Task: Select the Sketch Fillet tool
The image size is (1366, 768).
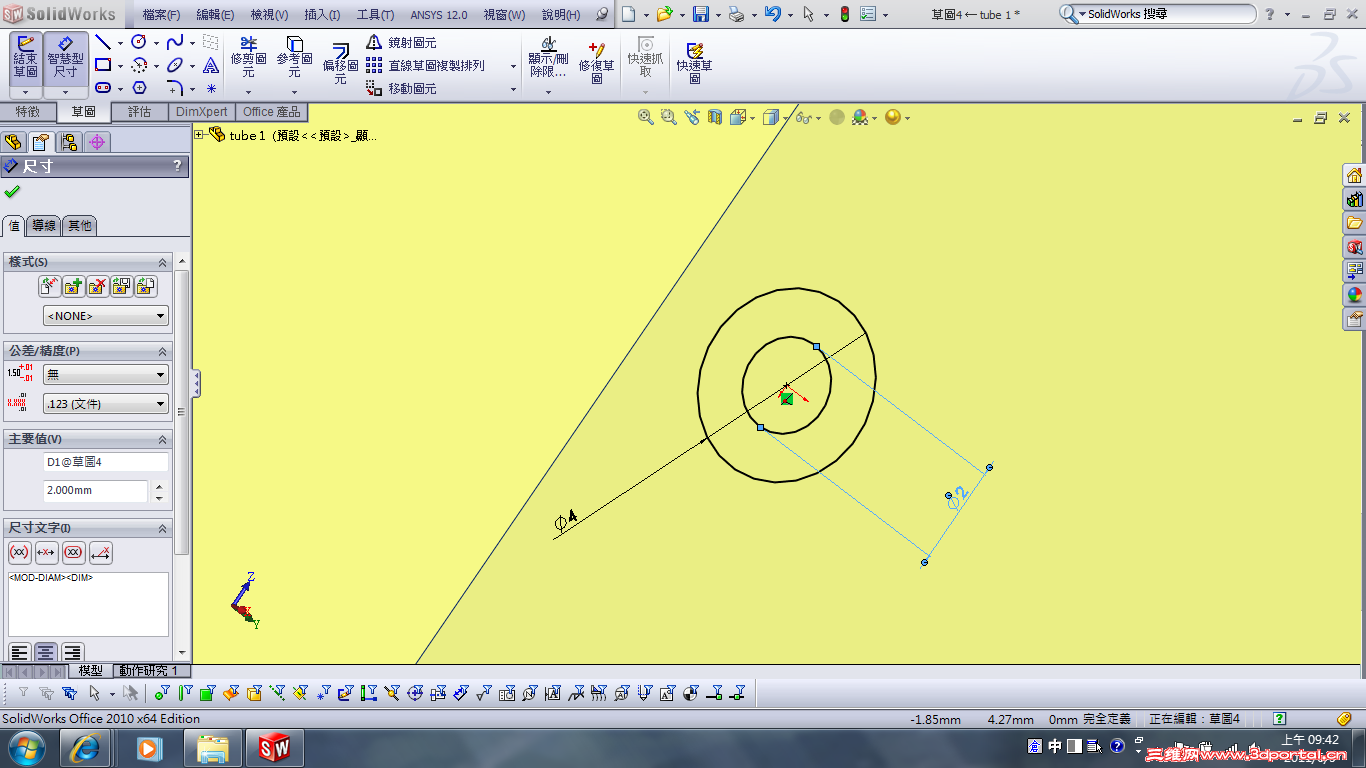Action: pyautogui.click(x=175, y=88)
